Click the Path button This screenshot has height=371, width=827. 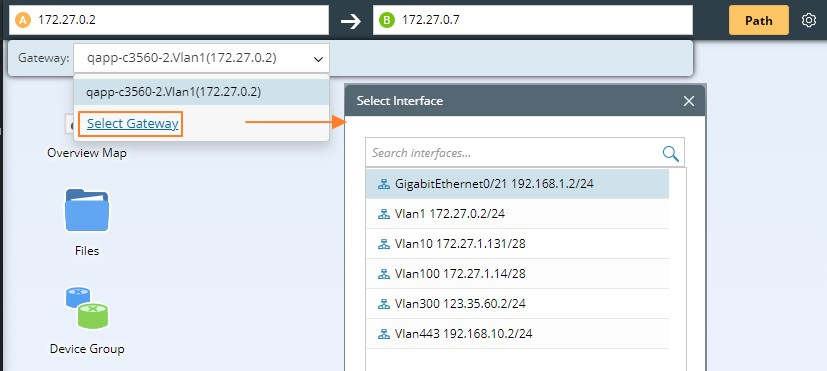pos(758,21)
